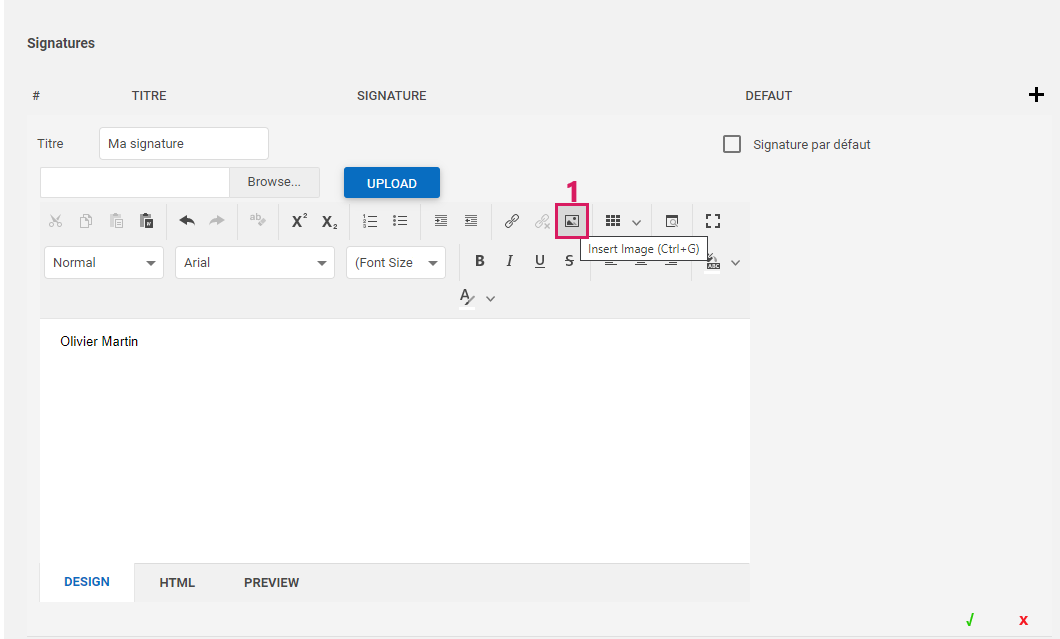This screenshot has height=639, width=1060.
Task: Click the Browse... button
Action: 274,182
